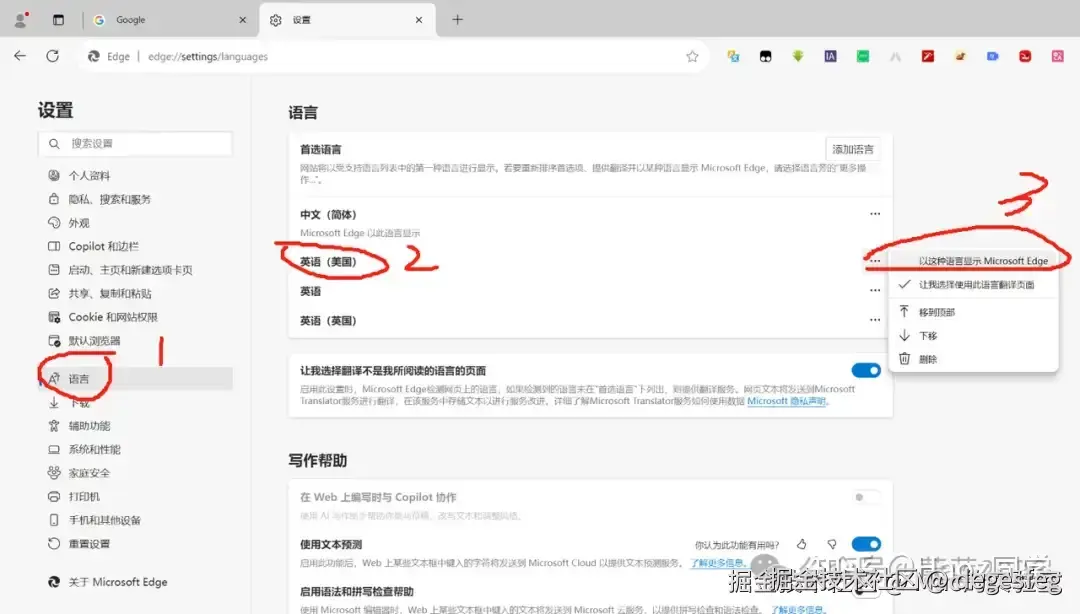
Task: Select 下移 in context menu
Action: click(x=973, y=336)
